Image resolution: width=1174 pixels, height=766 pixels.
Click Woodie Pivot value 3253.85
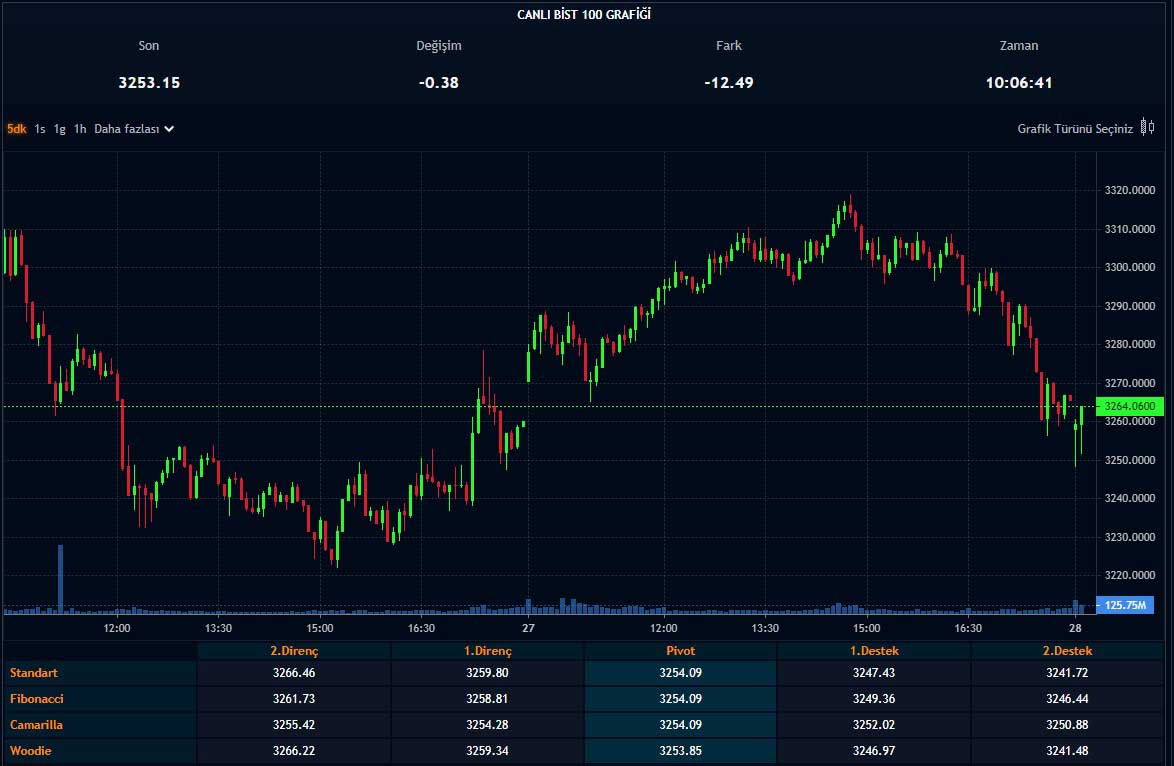click(x=681, y=750)
